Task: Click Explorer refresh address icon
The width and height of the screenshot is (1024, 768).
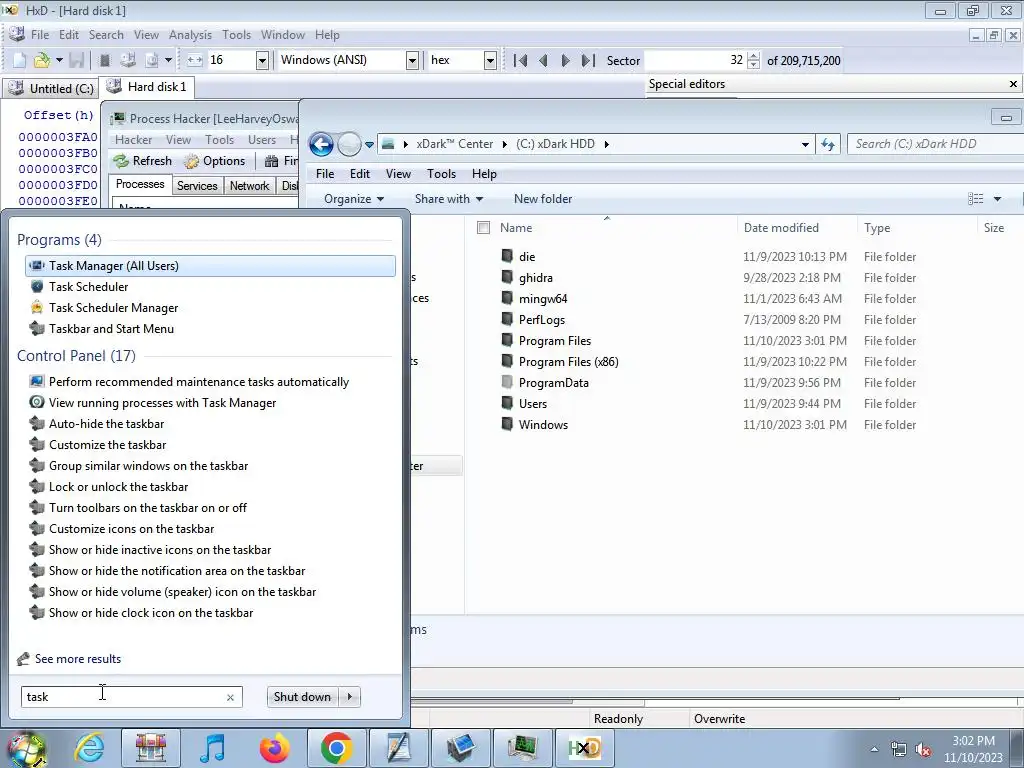Action: pos(828,144)
